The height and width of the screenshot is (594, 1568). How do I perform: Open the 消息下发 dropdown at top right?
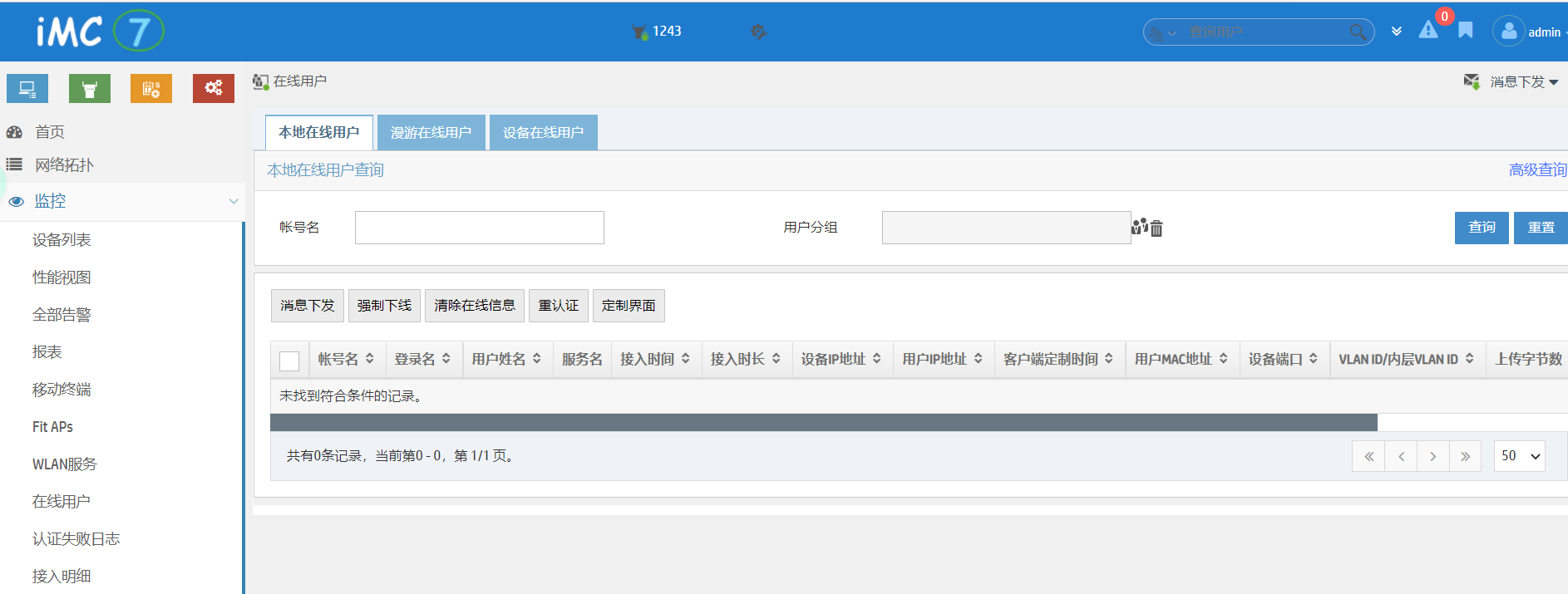point(1524,81)
